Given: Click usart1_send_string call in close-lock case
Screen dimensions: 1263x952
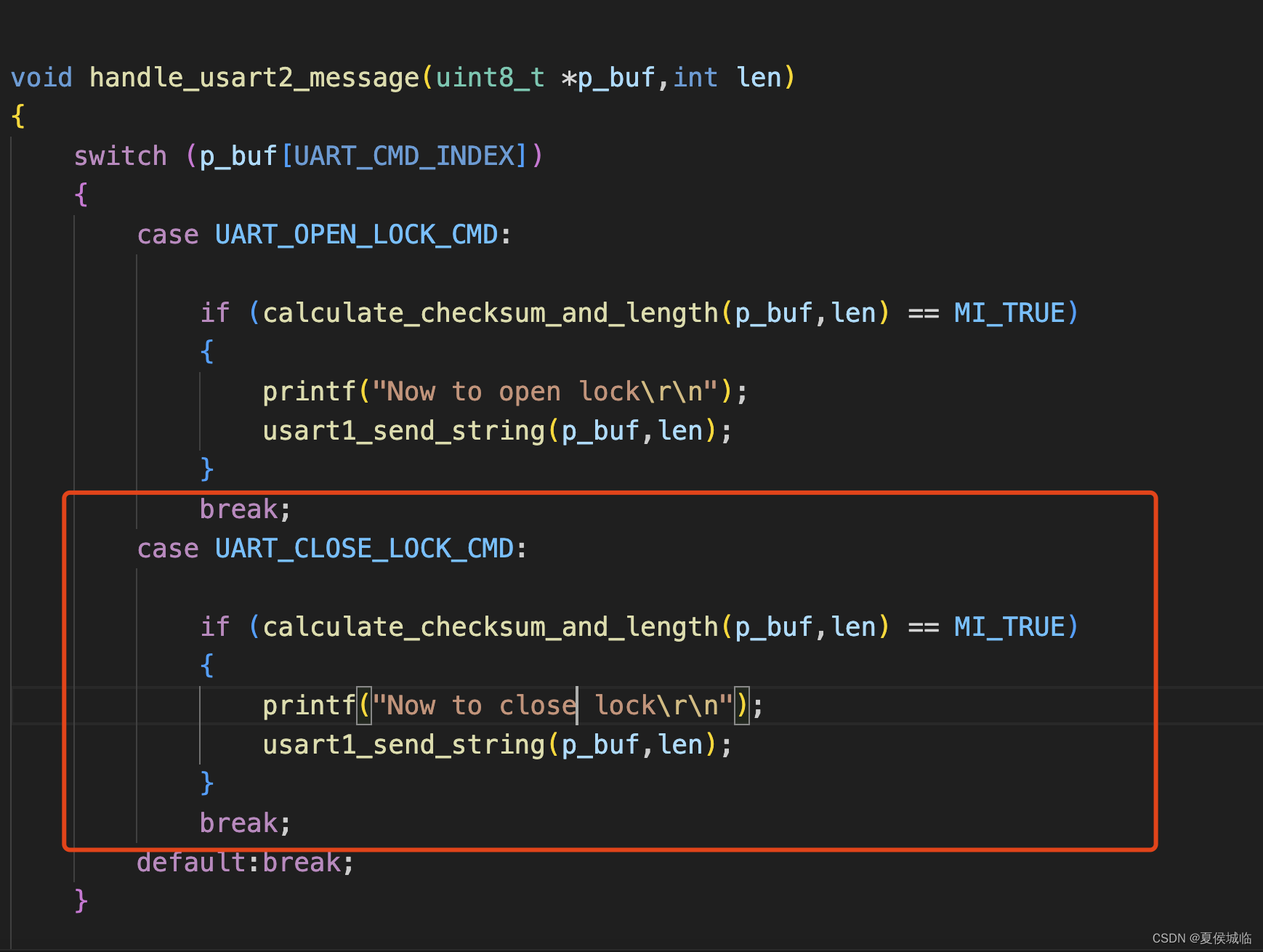Looking at the screenshot, I should pyautogui.click(x=403, y=745).
